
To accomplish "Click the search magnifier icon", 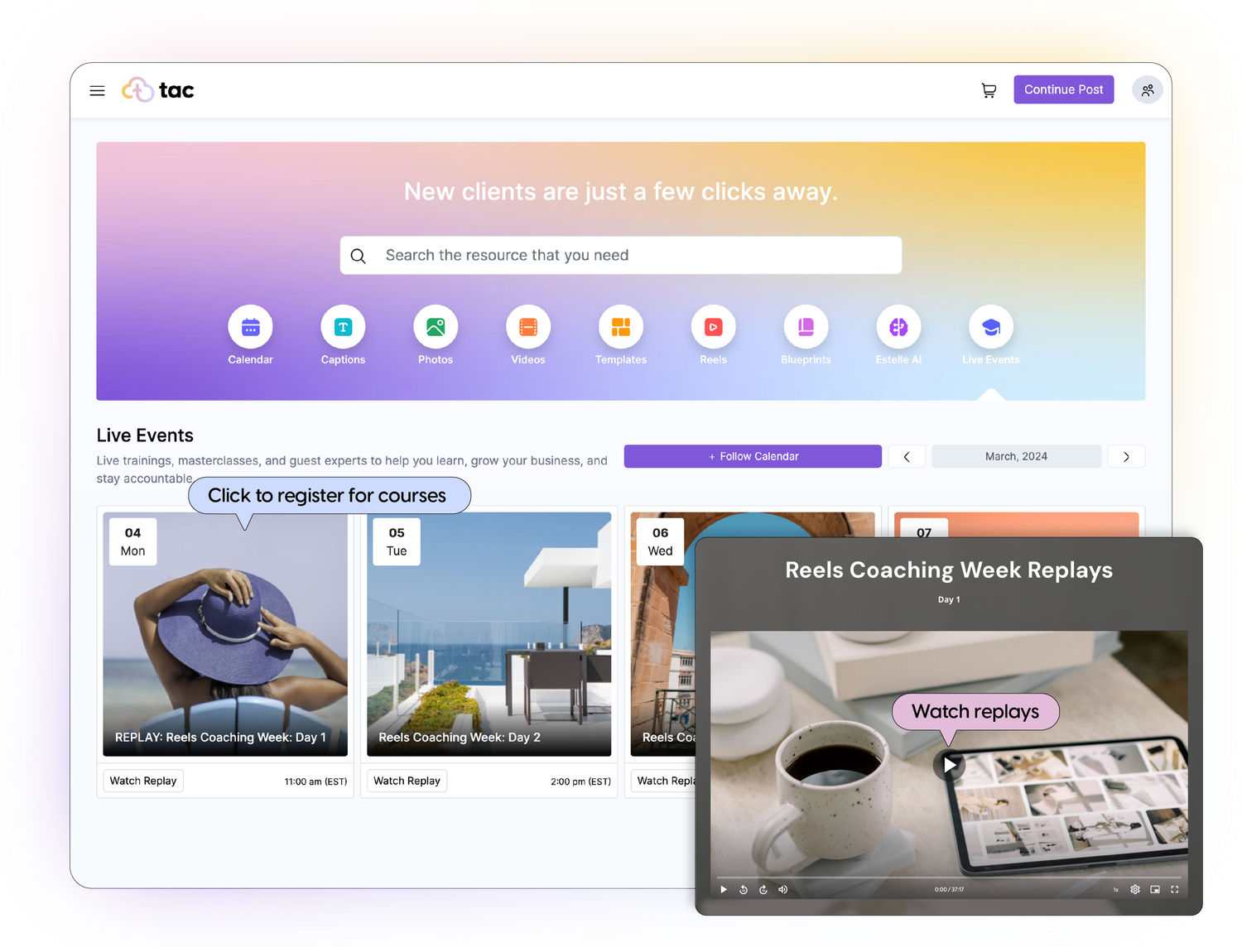I will coord(359,256).
